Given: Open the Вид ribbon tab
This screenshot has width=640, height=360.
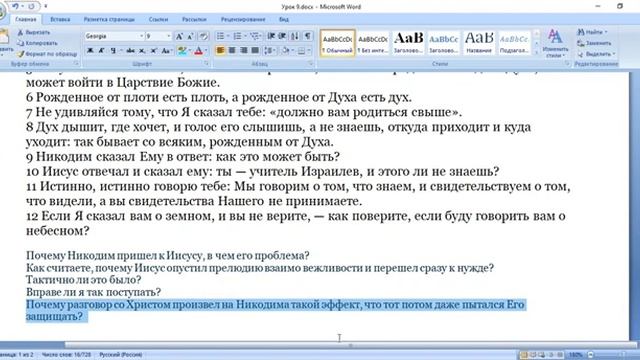Looking at the screenshot, I should coord(284,19).
